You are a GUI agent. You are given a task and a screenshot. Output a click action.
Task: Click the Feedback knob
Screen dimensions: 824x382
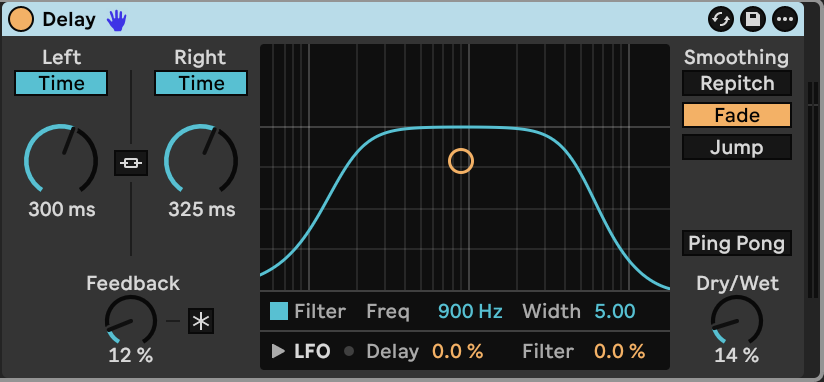click(x=131, y=321)
